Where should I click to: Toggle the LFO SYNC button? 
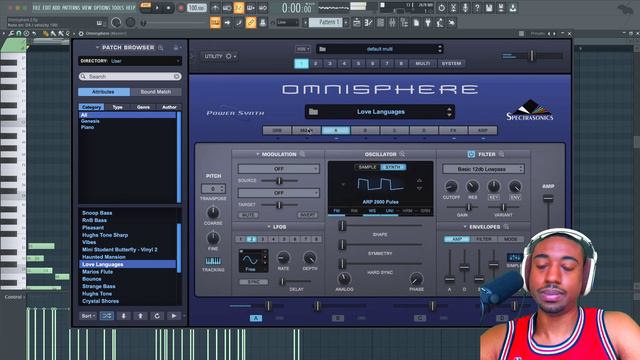253,282
